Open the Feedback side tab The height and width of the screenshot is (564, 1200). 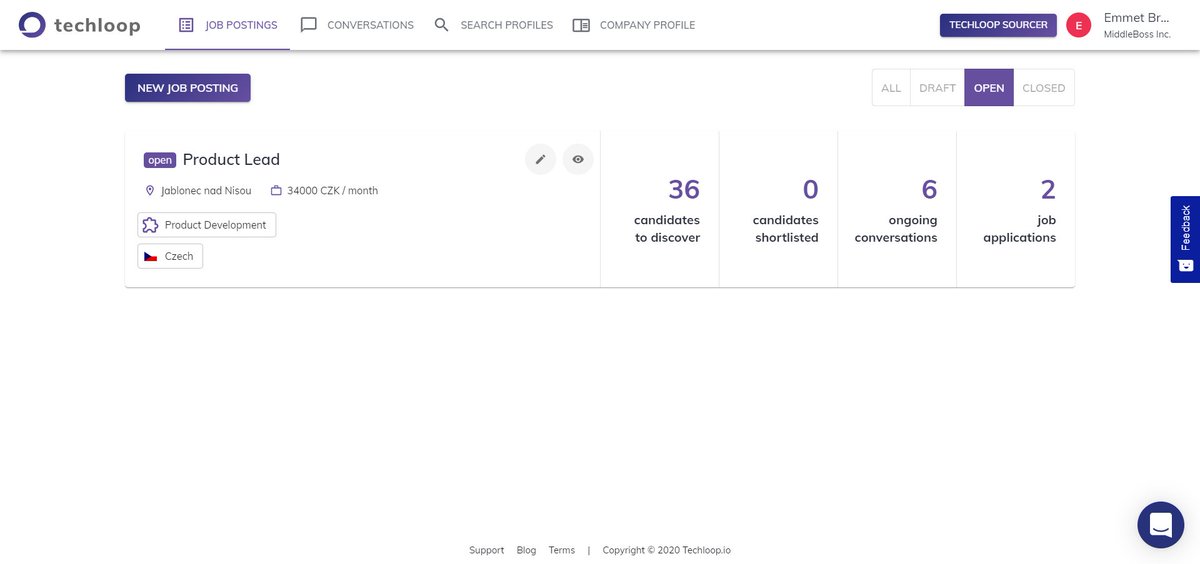tap(1185, 239)
